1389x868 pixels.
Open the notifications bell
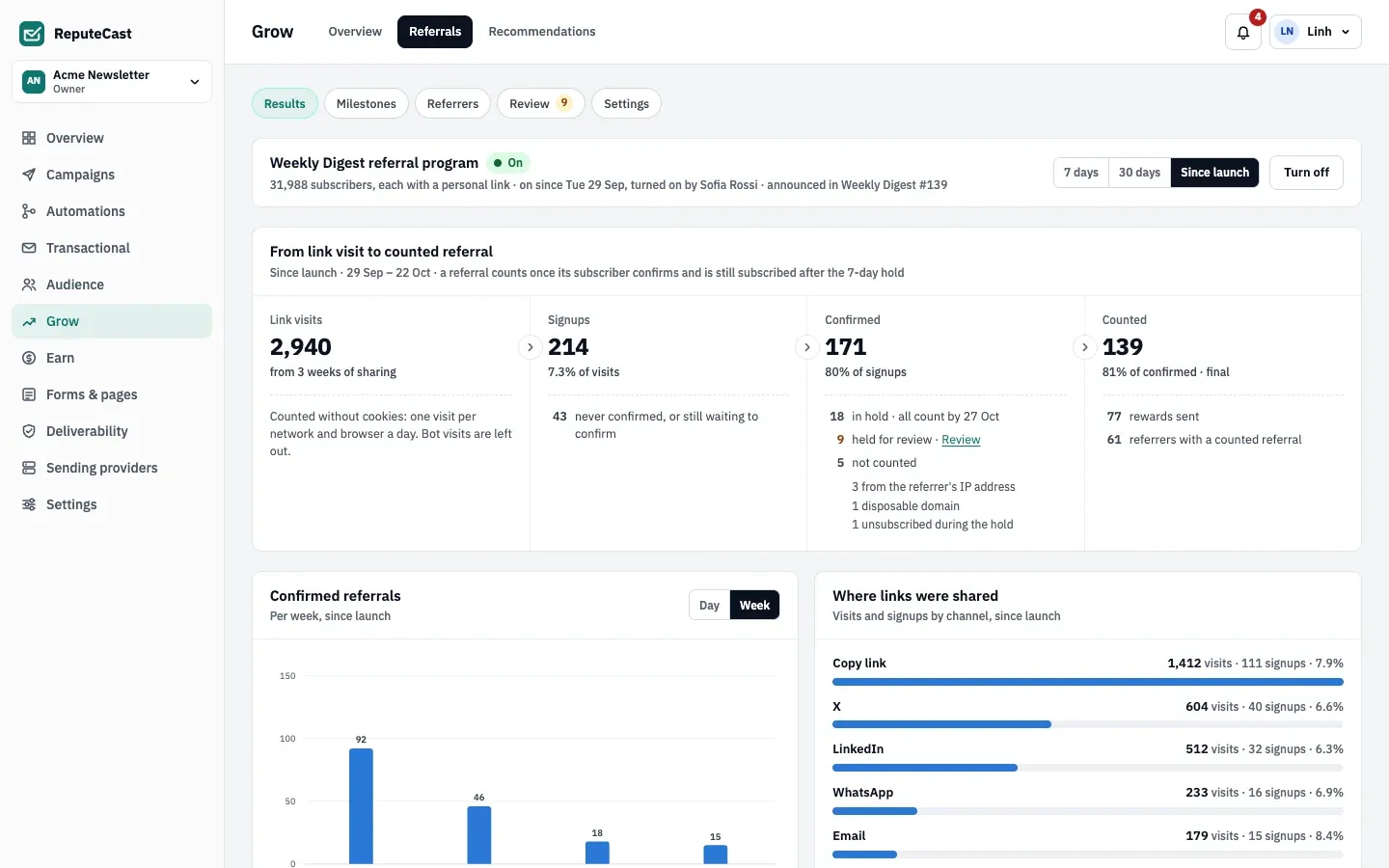1243,32
